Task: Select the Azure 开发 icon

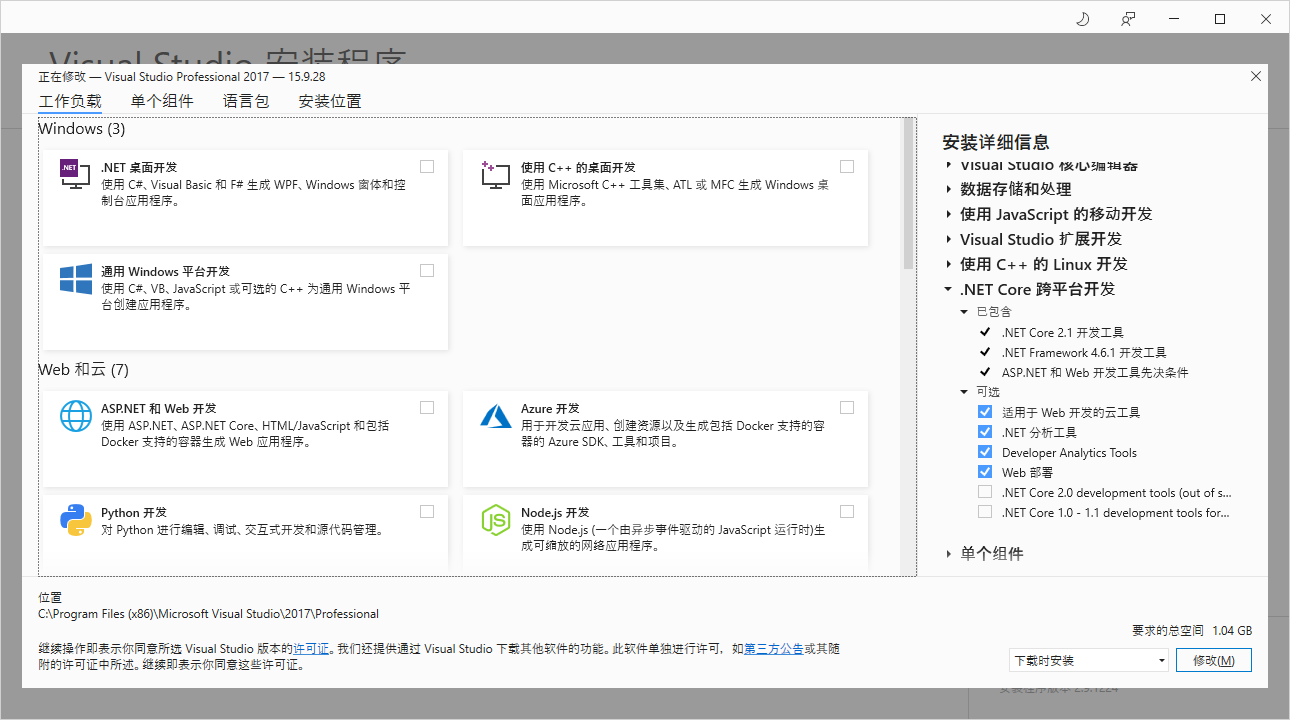Action: [494, 415]
